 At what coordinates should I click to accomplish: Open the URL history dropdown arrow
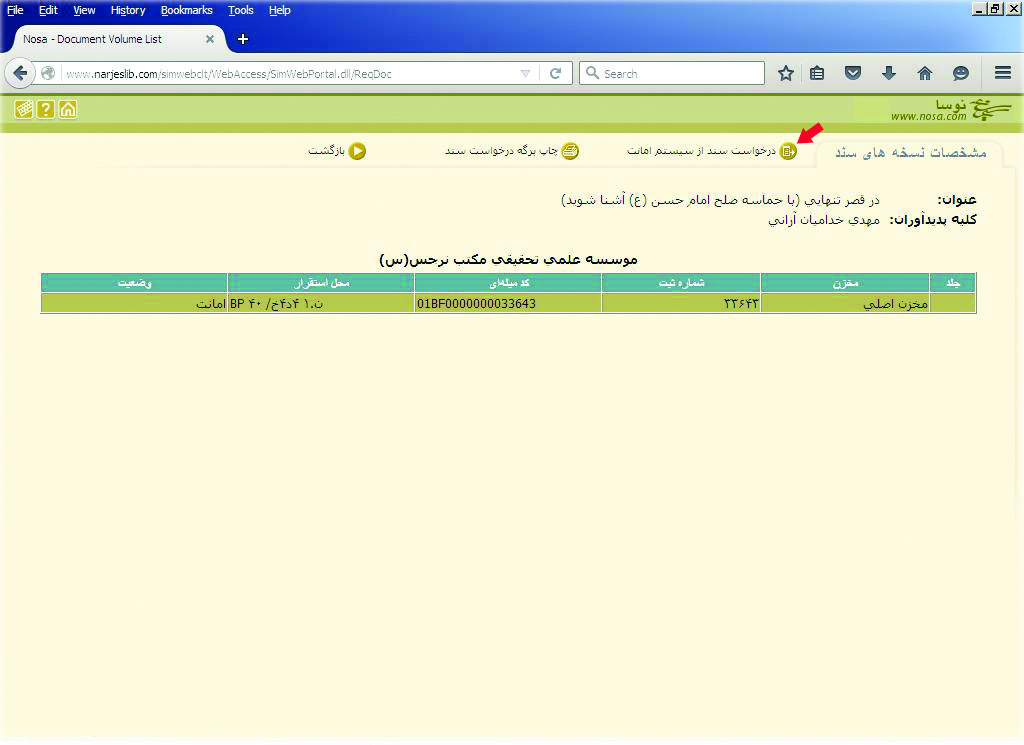[x=525, y=74]
